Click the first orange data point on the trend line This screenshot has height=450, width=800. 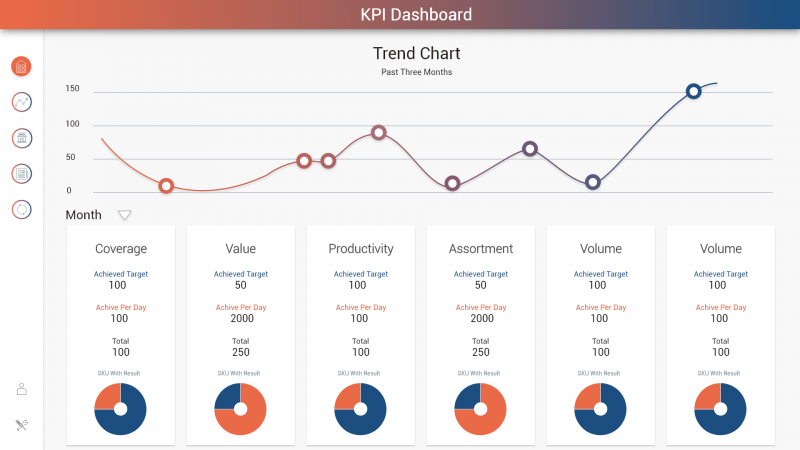[166, 186]
